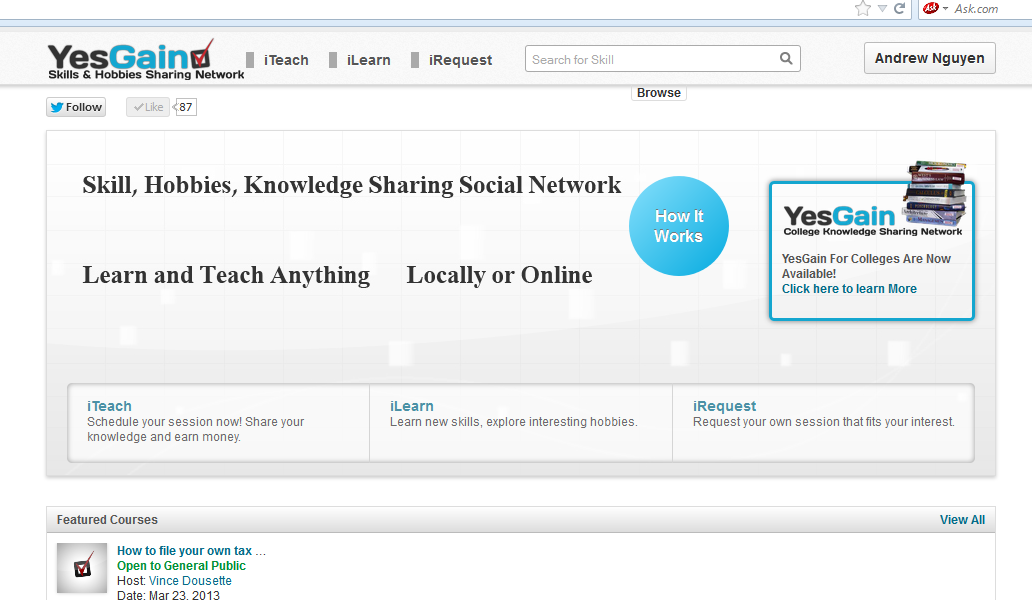1032x600 pixels.
Task: Click Skills & Hobbies Sharing Network tagline
Action: click(x=146, y=74)
